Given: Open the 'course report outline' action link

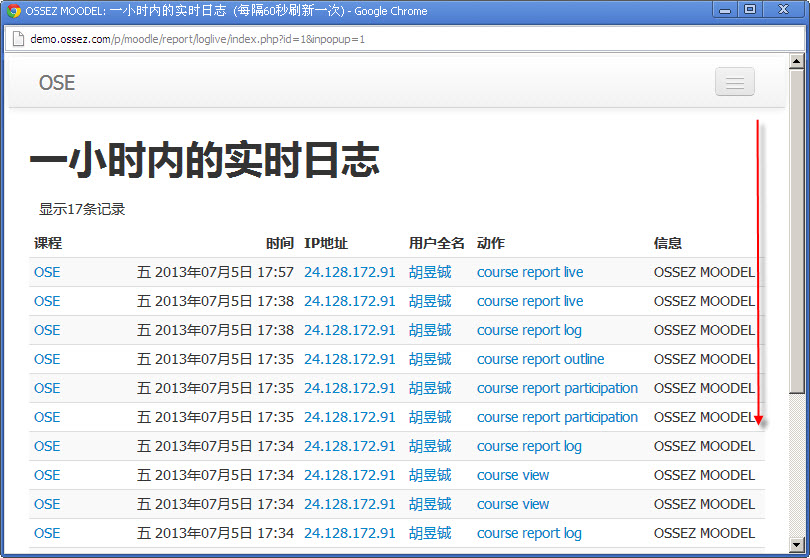Looking at the screenshot, I should [x=540, y=359].
